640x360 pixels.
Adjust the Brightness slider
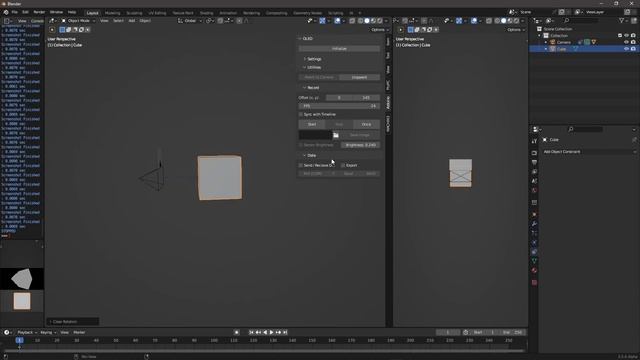coord(360,145)
